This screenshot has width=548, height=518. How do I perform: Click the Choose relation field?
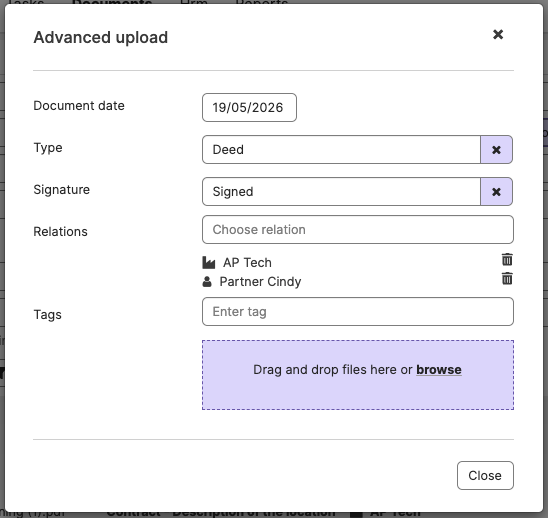358,230
